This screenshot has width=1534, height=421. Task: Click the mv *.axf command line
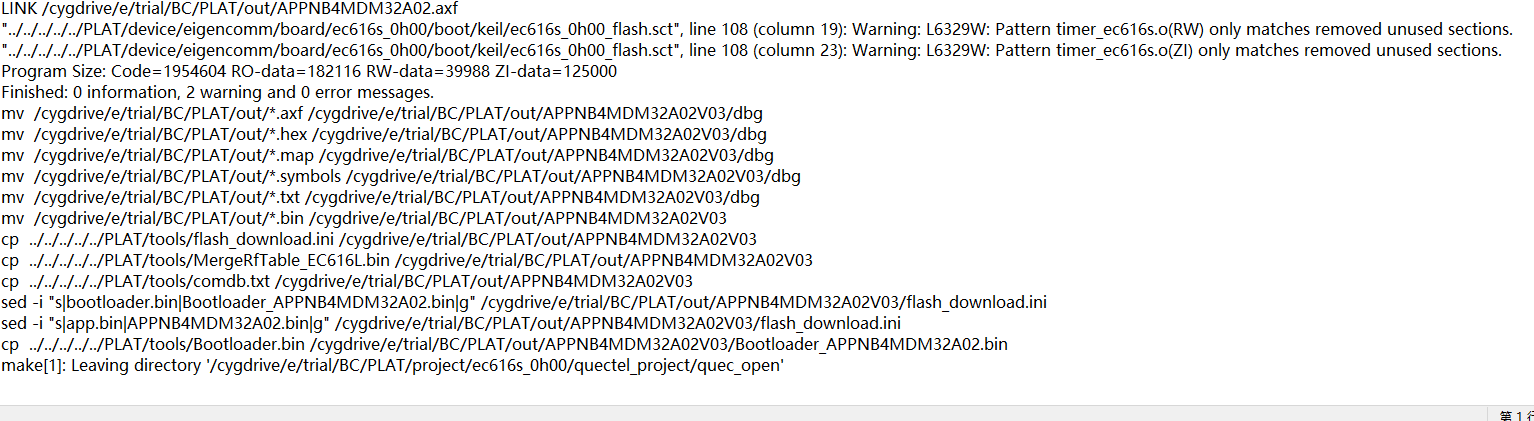point(382,113)
